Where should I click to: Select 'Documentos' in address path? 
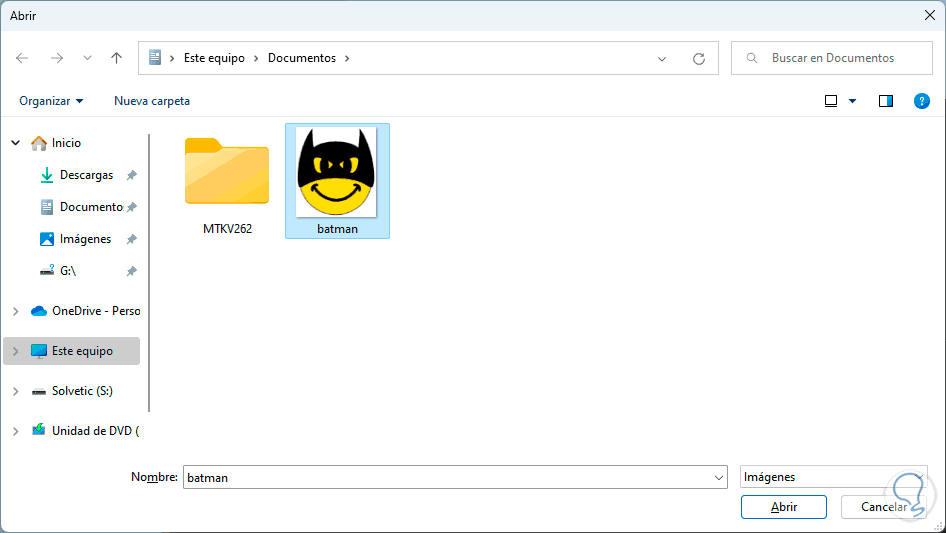pos(302,58)
